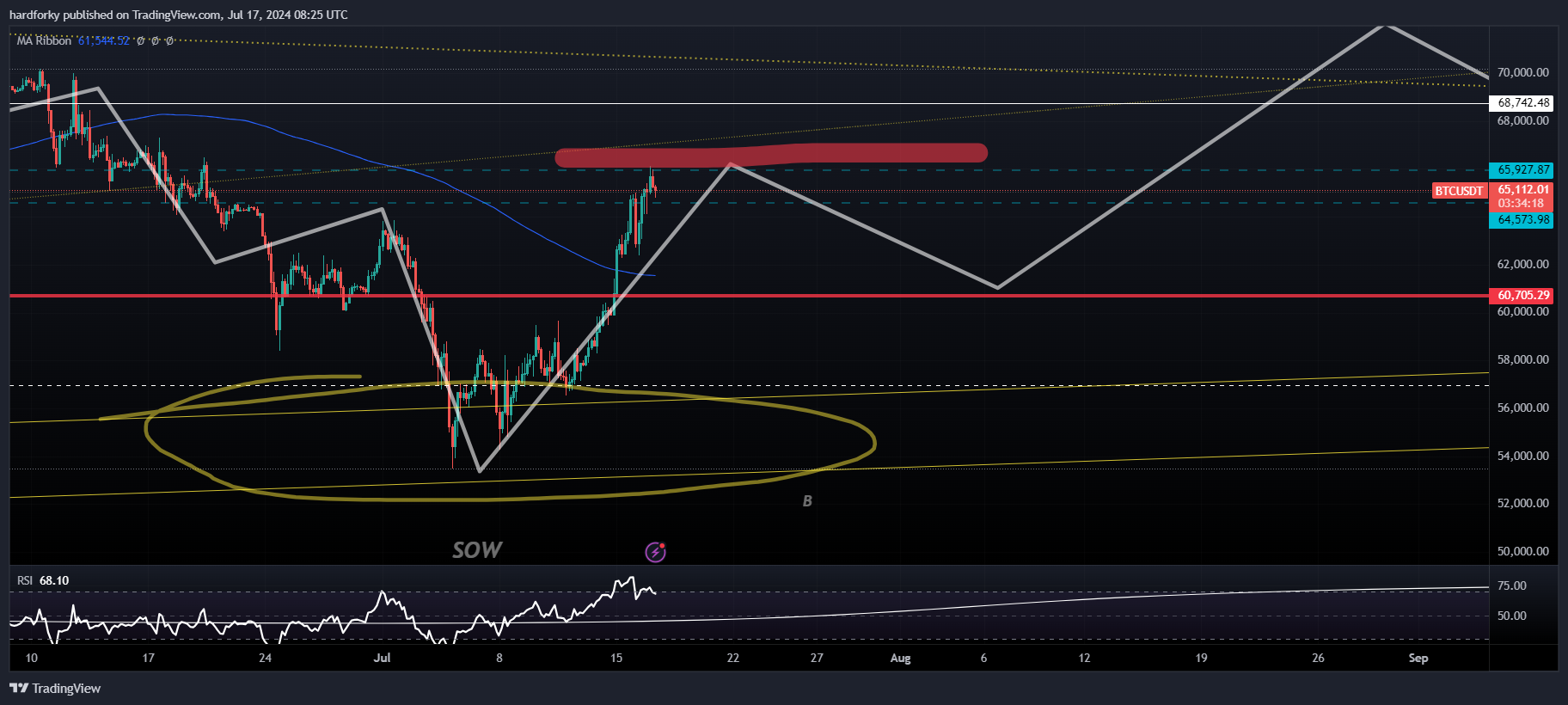Select the 64,573.98 price level label

point(1522,220)
